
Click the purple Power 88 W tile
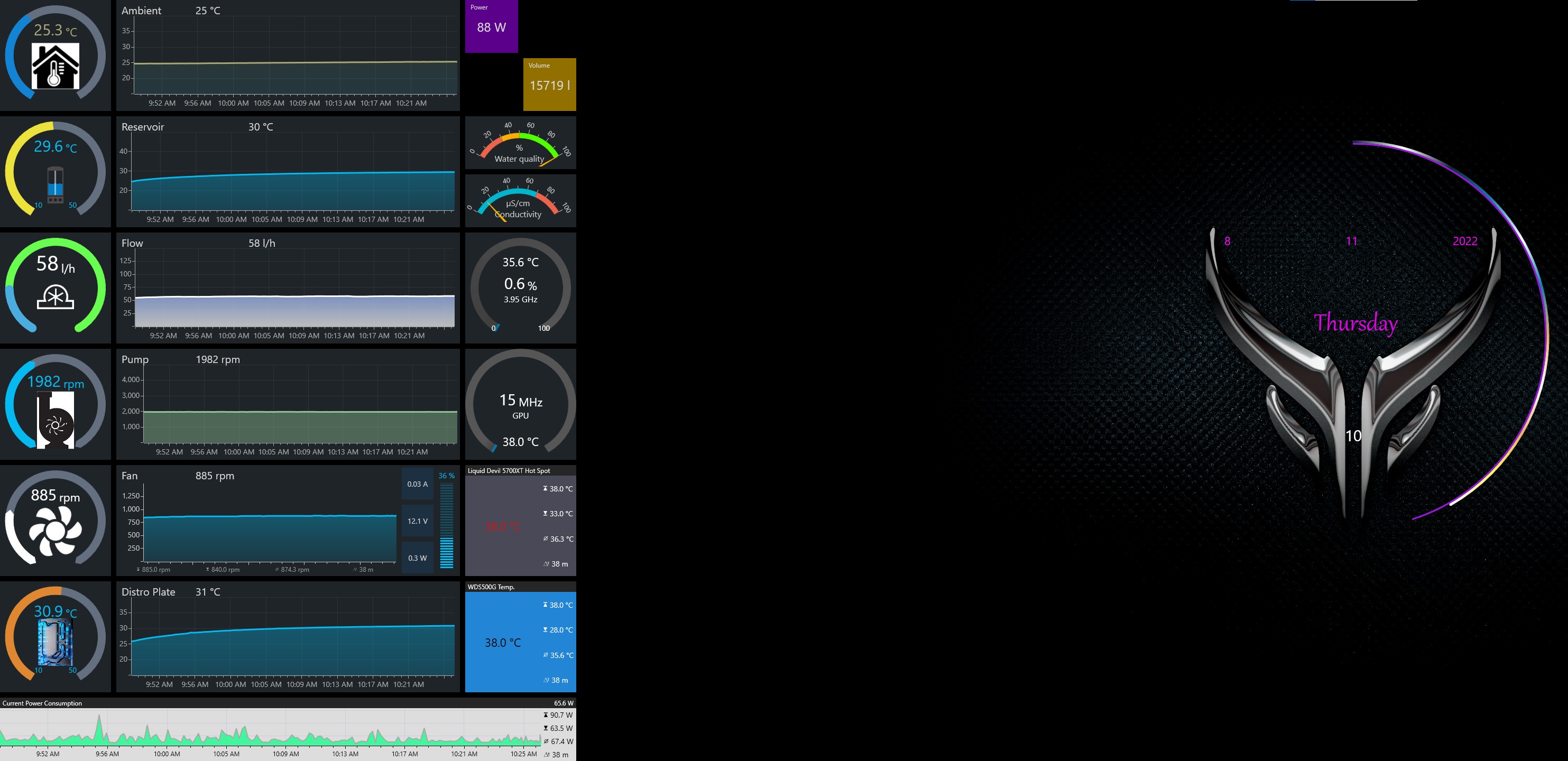coord(491,26)
